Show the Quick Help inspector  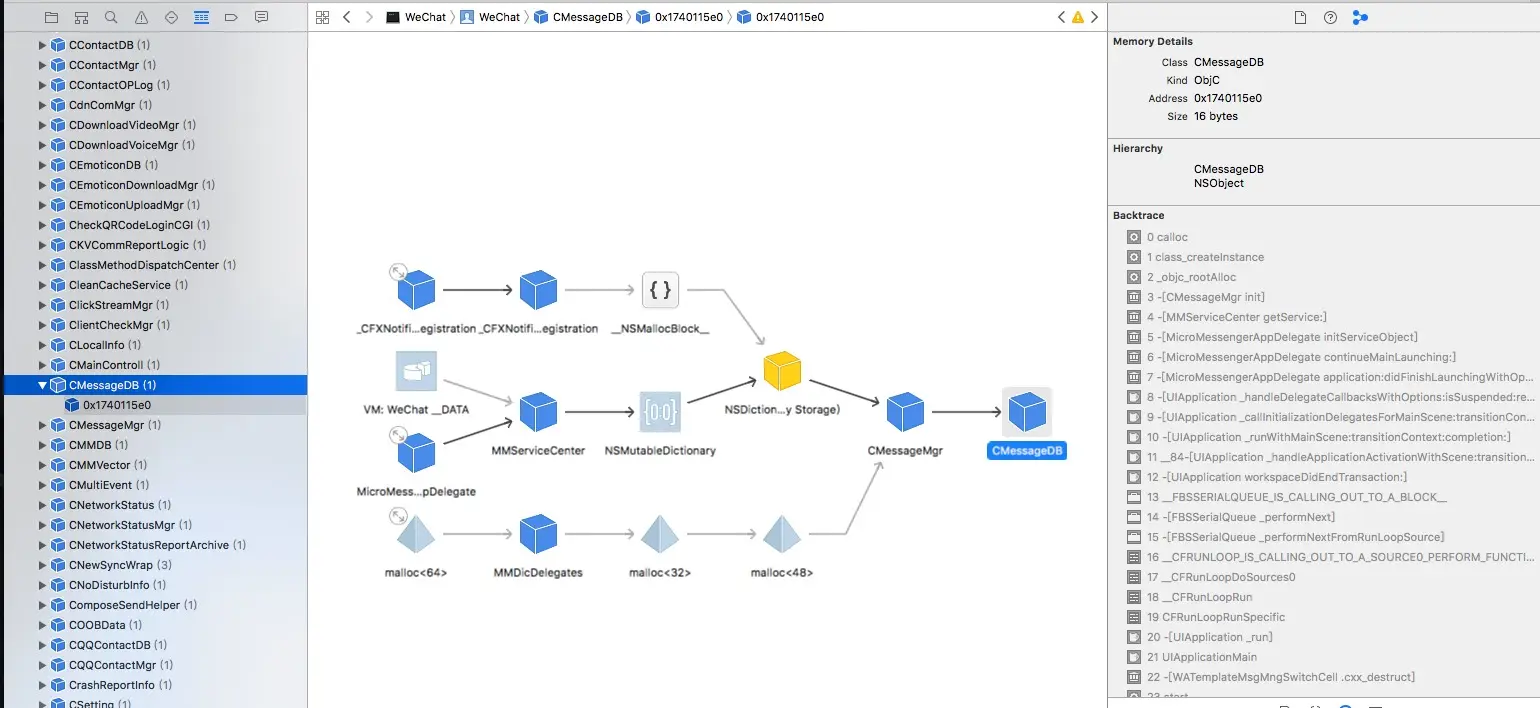tap(1329, 17)
